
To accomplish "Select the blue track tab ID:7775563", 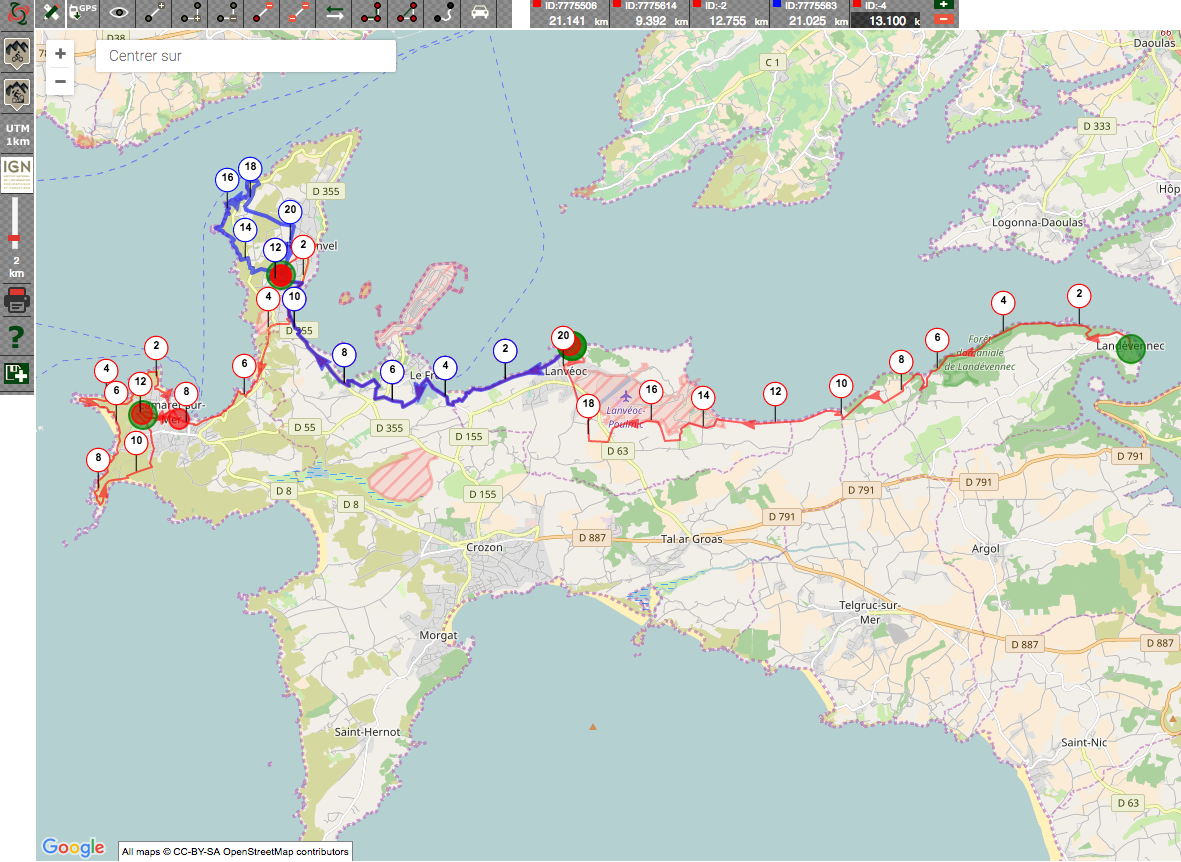I will click(x=808, y=13).
